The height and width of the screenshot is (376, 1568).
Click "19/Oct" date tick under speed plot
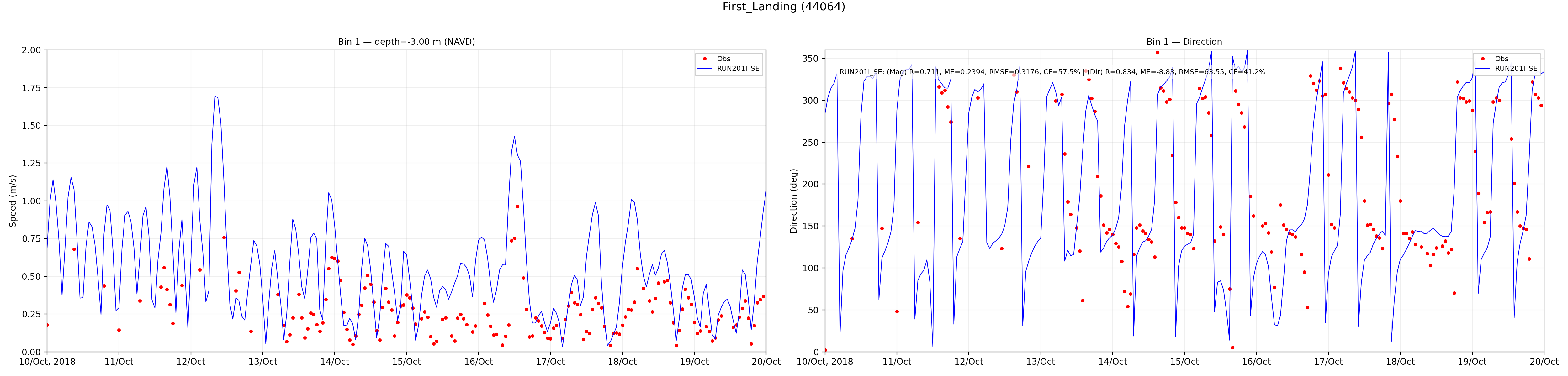click(694, 362)
